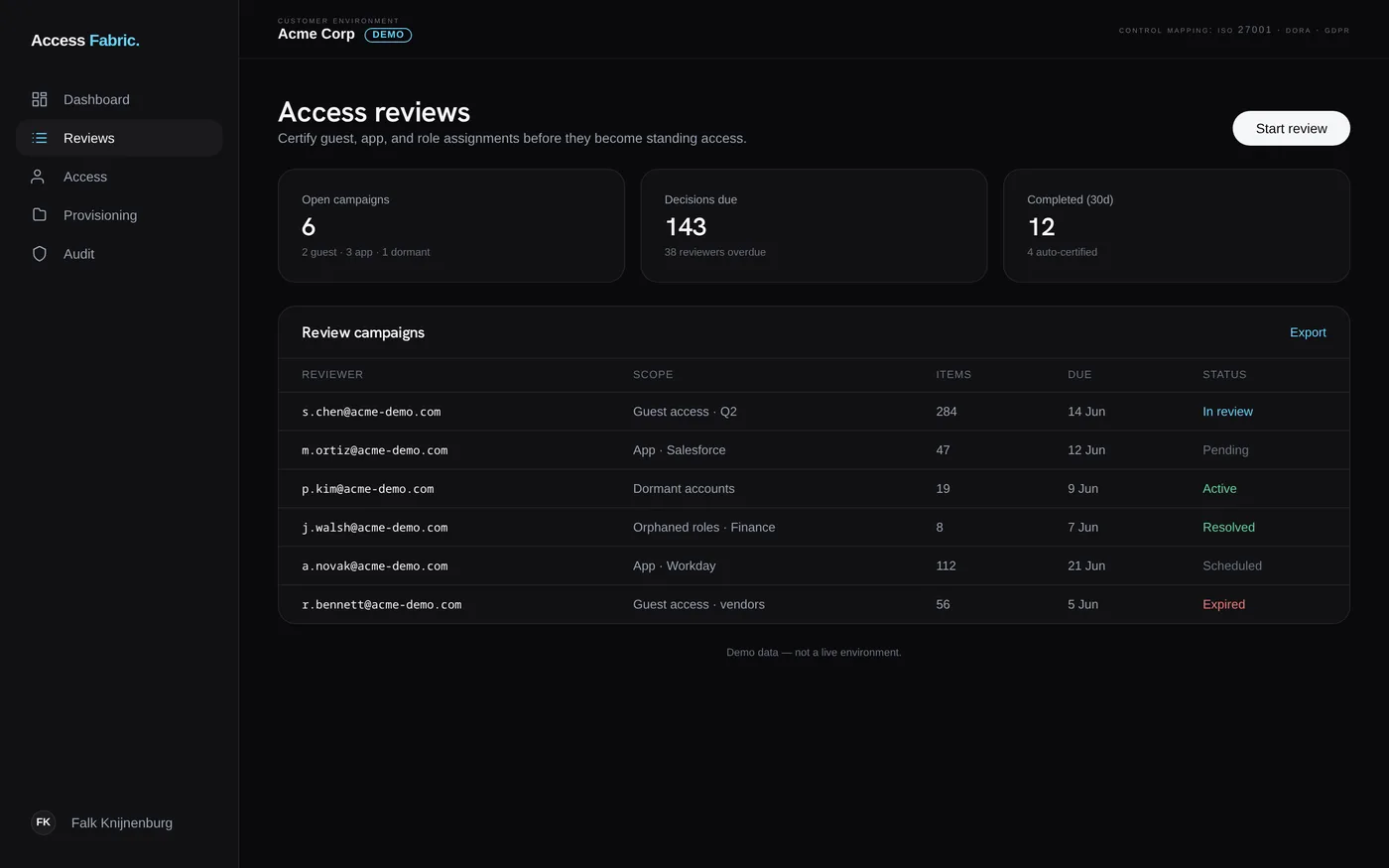Select the Reviews menu item
Screen dimensions: 1389x868
(x=119, y=138)
